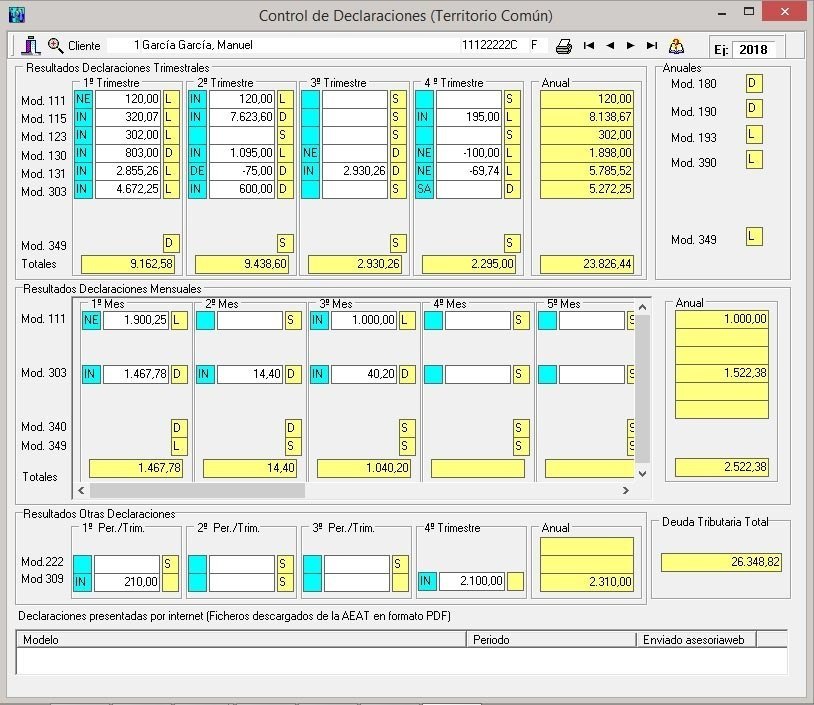Go to previous client record

[x=610, y=46]
